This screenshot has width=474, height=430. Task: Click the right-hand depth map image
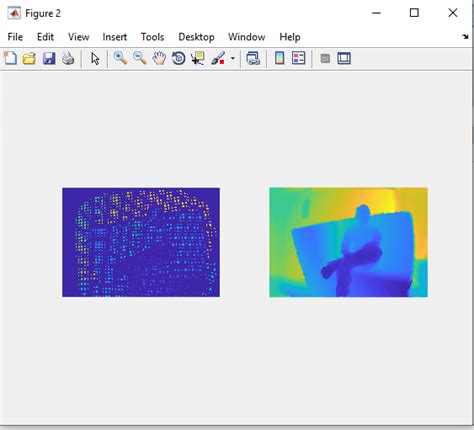pyautogui.click(x=348, y=242)
